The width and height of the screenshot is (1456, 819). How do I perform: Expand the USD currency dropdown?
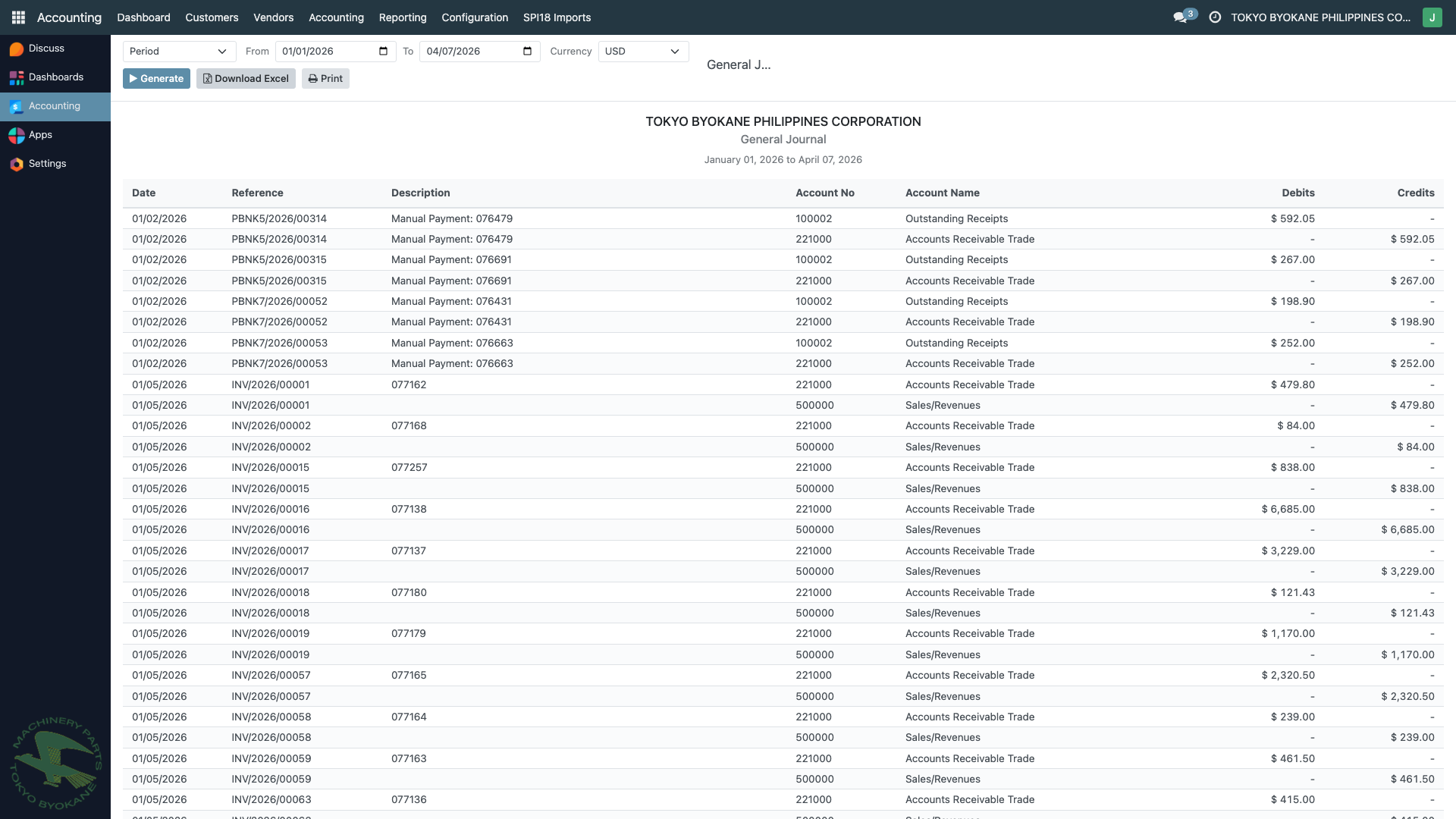[643, 52]
